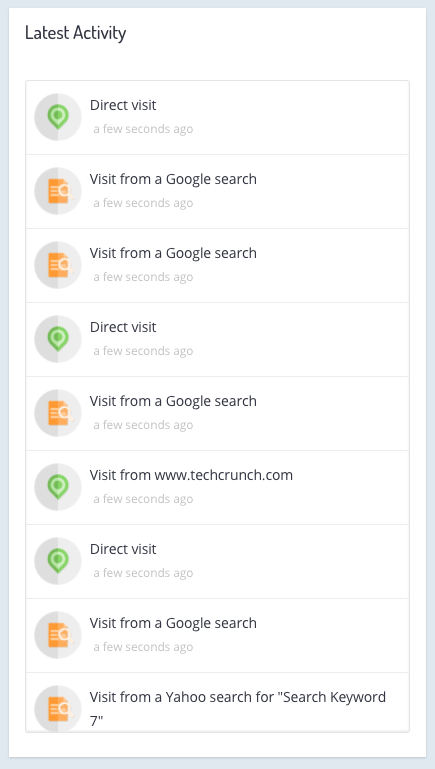The width and height of the screenshot is (435, 769).
Task: Select the last "Visit from a Google search" title
Action: point(173,623)
